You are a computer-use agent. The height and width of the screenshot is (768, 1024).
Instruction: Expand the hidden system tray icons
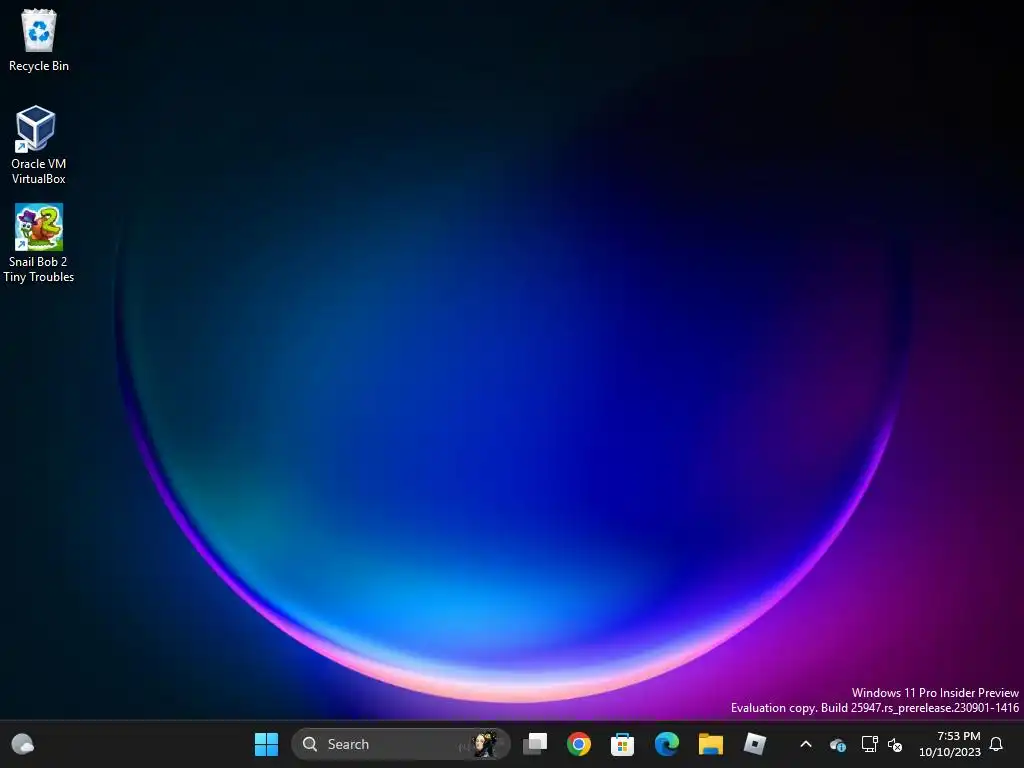point(806,744)
